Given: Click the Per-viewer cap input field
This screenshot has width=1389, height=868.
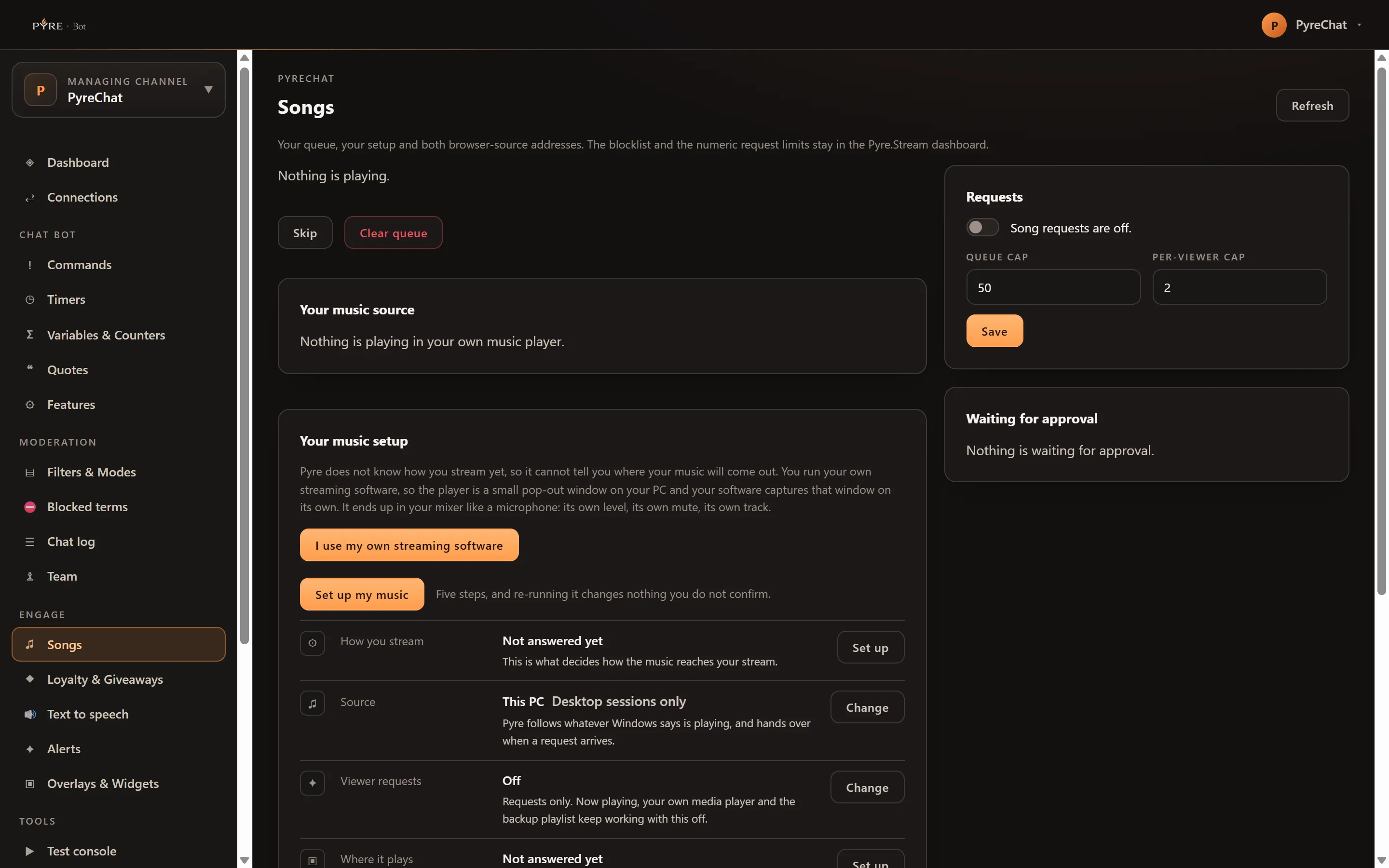Looking at the screenshot, I should [1239, 287].
